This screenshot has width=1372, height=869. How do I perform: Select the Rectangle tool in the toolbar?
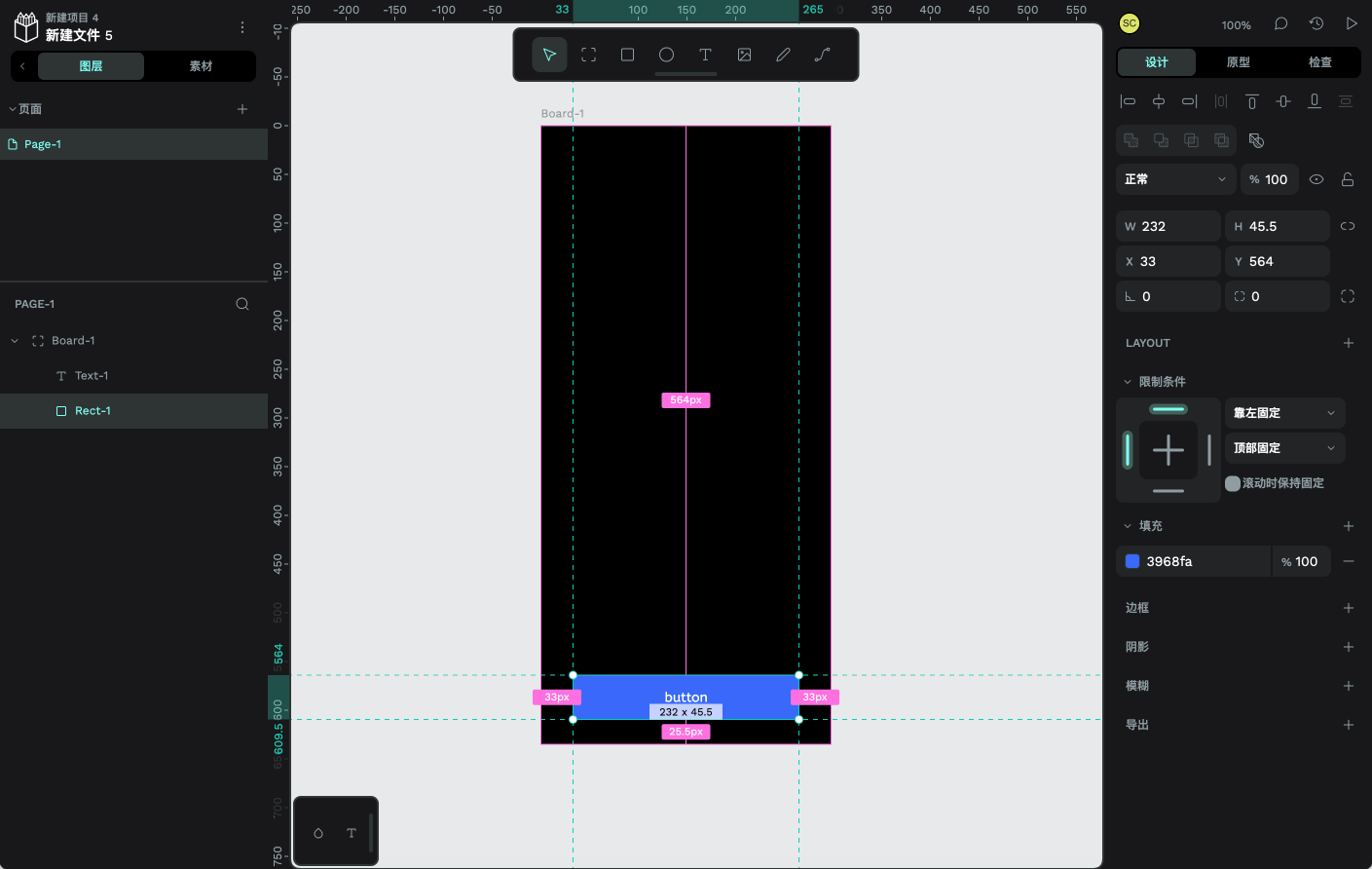click(x=627, y=55)
